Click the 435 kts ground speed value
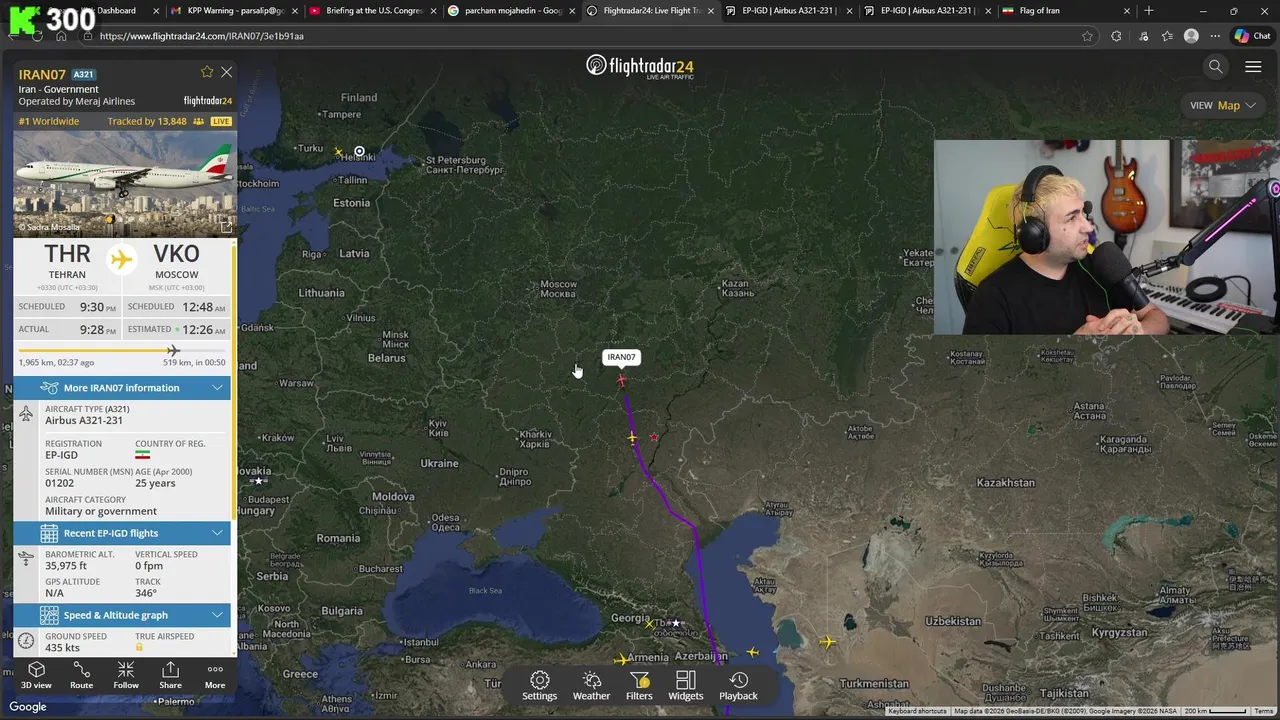The width and height of the screenshot is (1280, 720). (x=62, y=647)
